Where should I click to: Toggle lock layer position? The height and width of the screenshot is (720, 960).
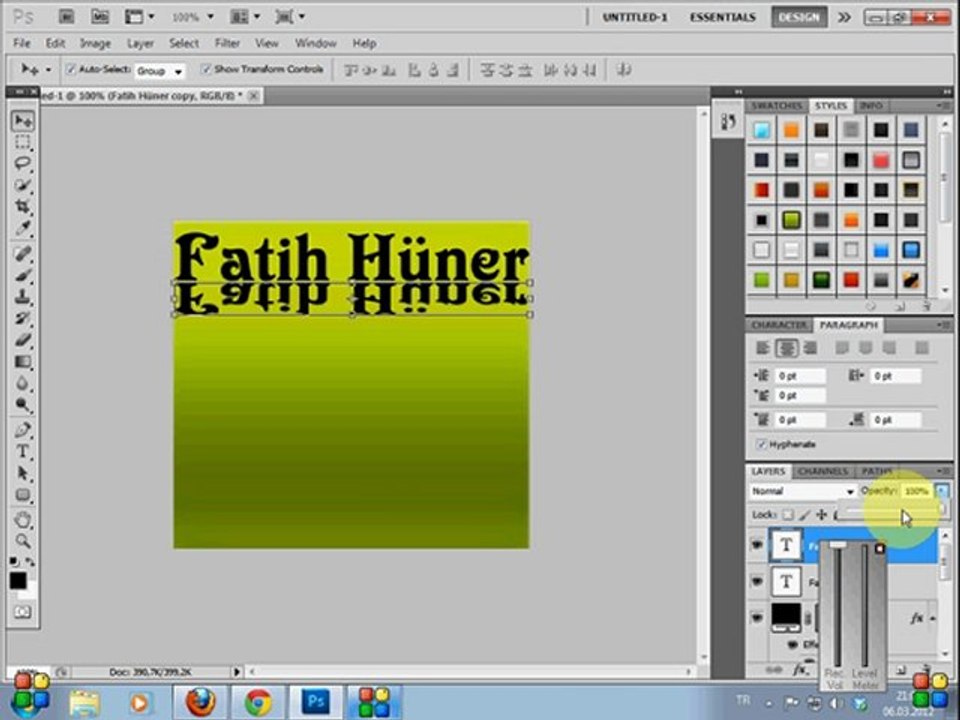pyautogui.click(x=820, y=515)
